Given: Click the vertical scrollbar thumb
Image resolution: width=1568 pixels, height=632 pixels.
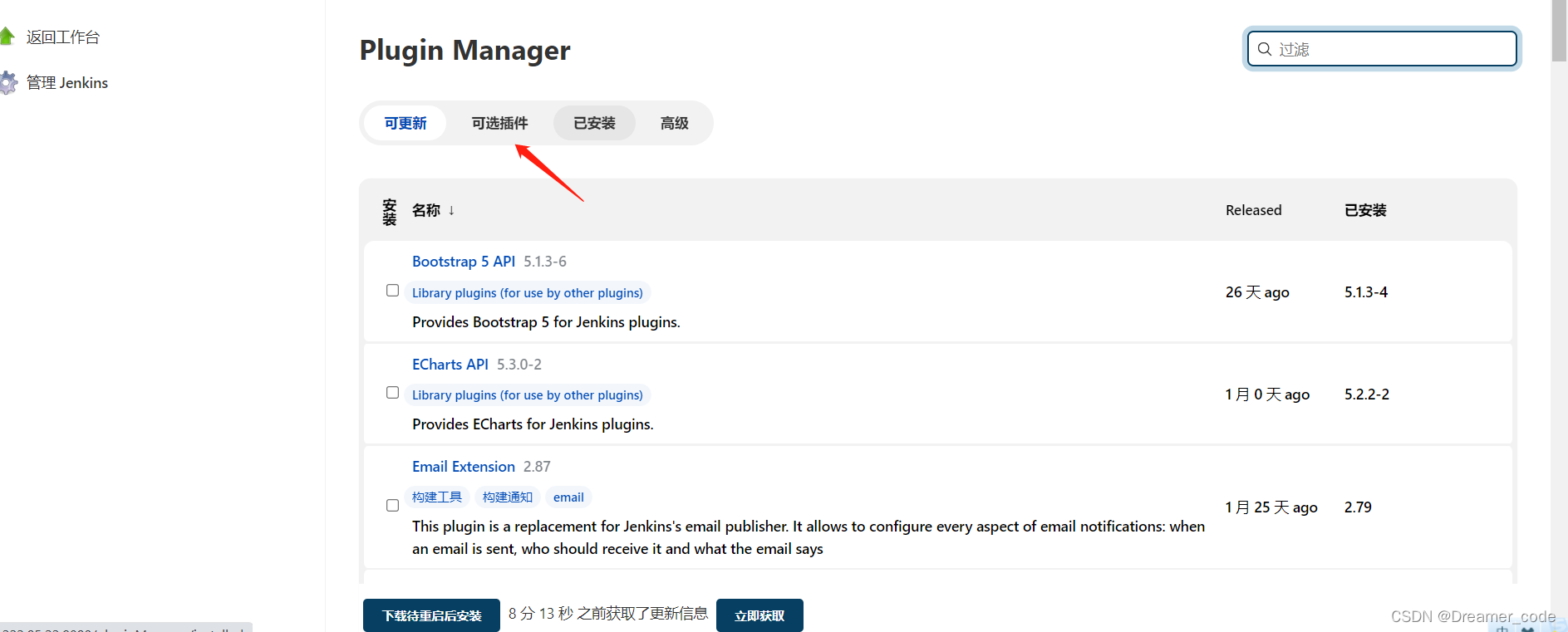Looking at the screenshot, I should click(x=1558, y=33).
